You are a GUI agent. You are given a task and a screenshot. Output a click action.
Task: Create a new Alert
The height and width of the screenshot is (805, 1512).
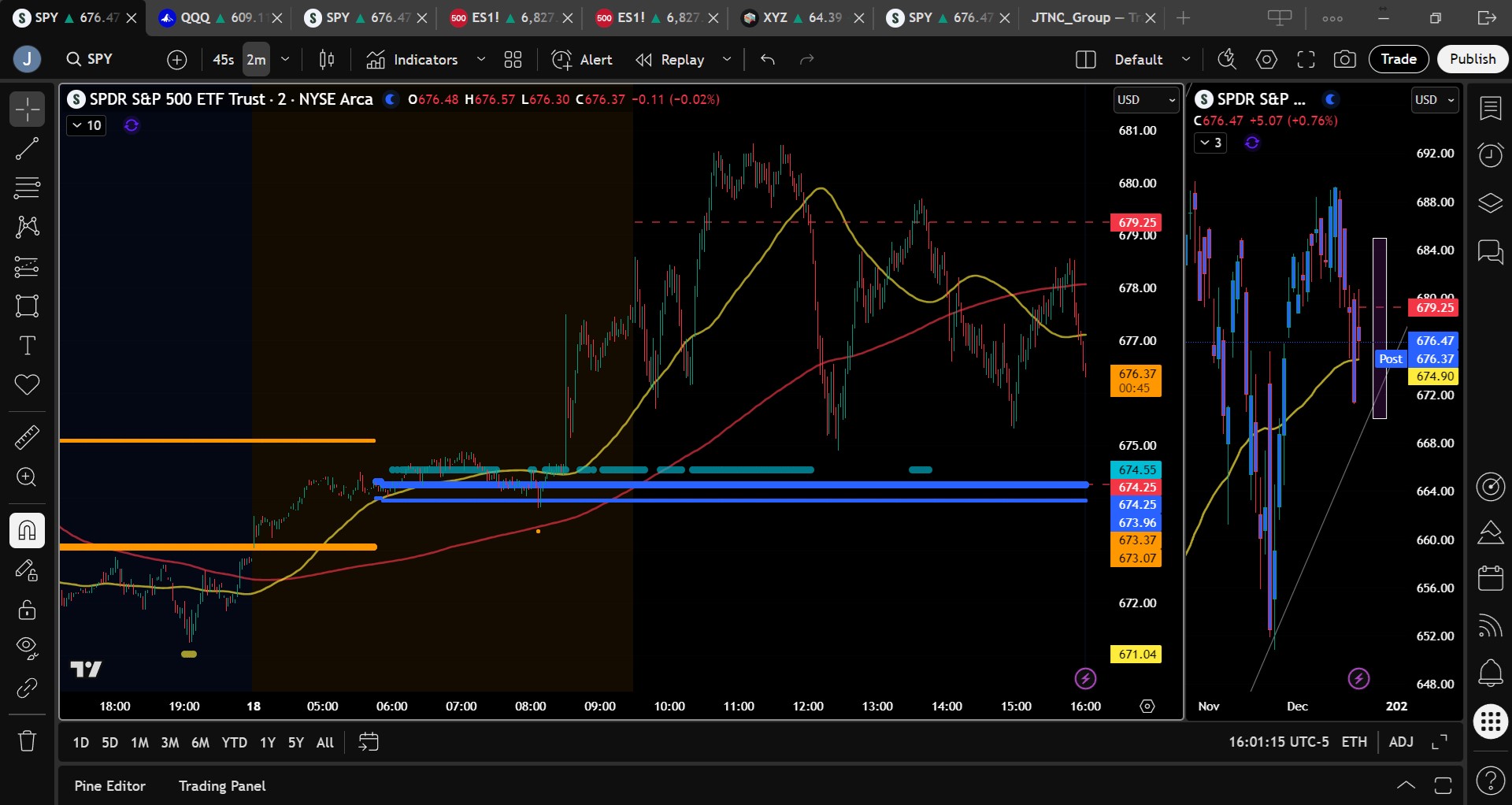click(583, 59)
